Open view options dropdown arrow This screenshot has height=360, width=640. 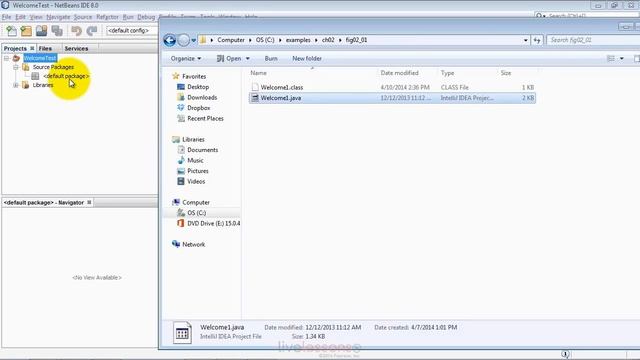coord(622,59)
